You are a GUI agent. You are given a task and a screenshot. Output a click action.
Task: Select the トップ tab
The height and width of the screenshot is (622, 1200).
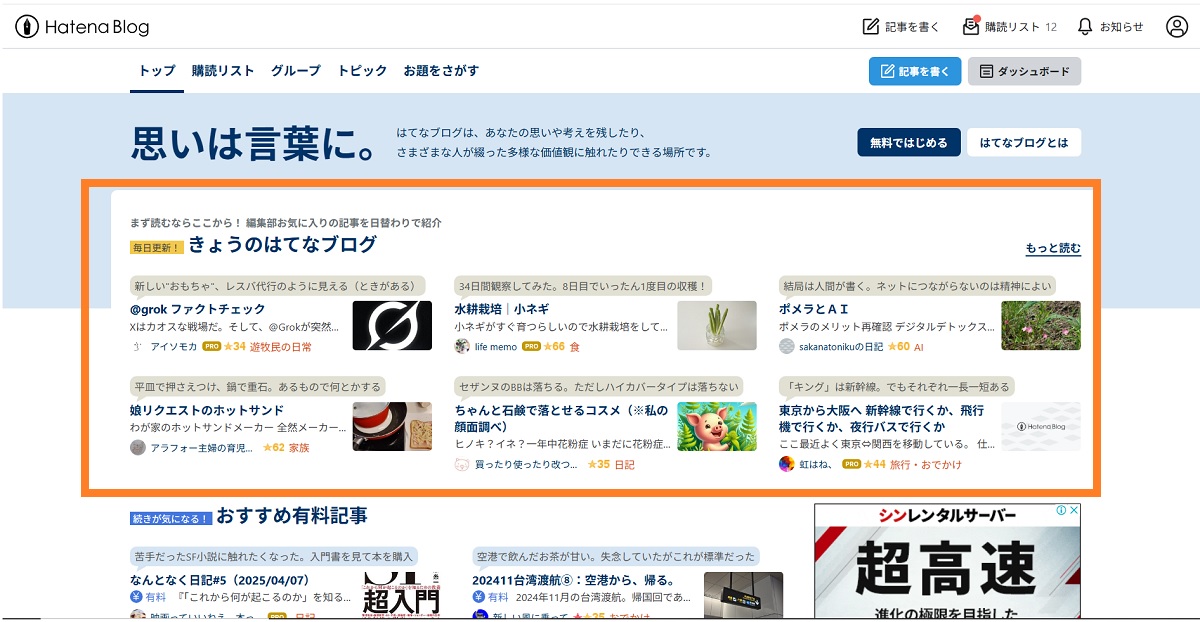tap(157, 71)
